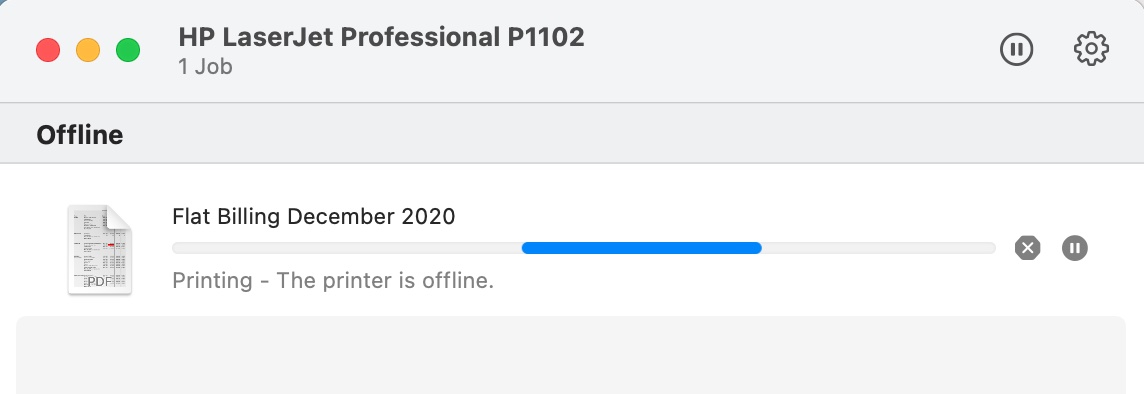
Task: Click the Offline status header
Action: pos(80,135)
